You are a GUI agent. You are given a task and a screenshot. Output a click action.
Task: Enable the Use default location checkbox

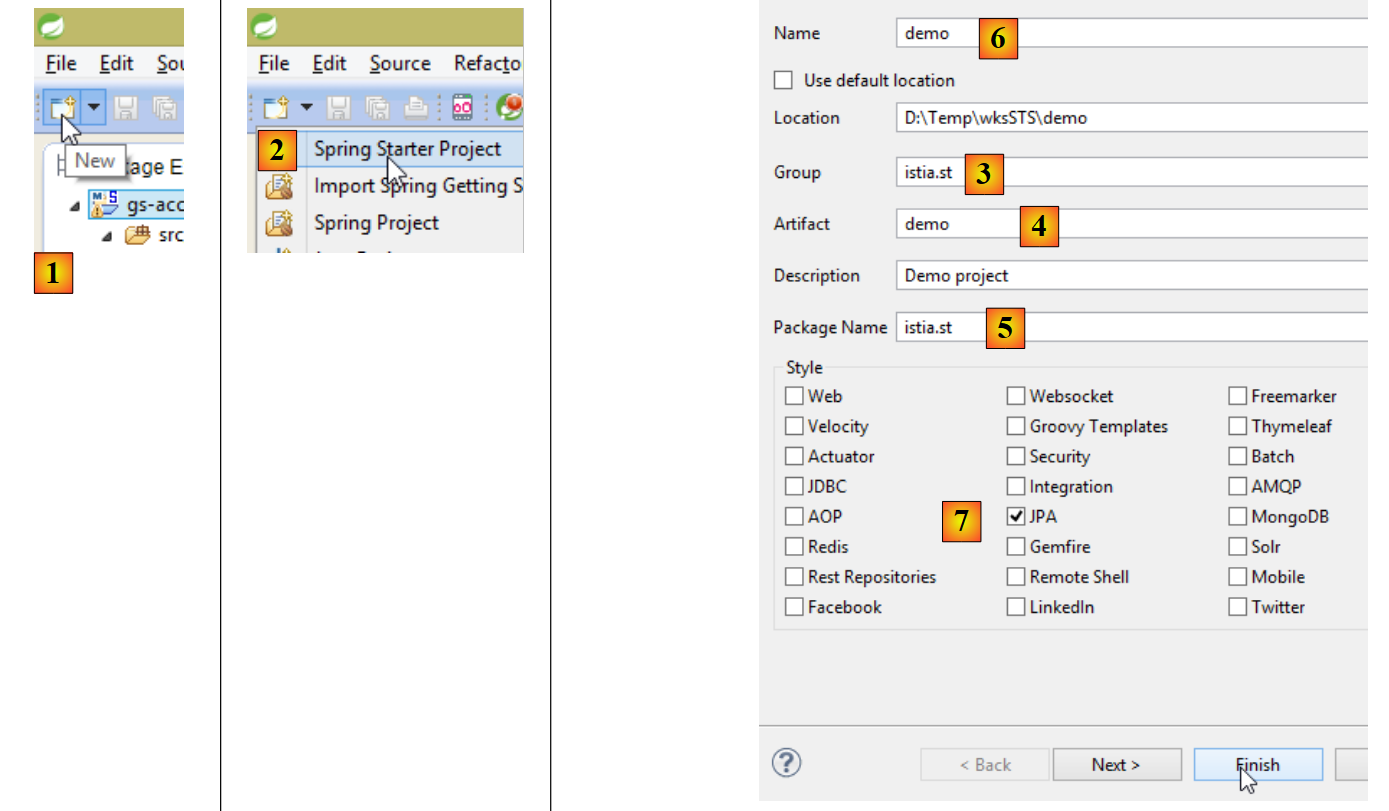pos(784,80)
